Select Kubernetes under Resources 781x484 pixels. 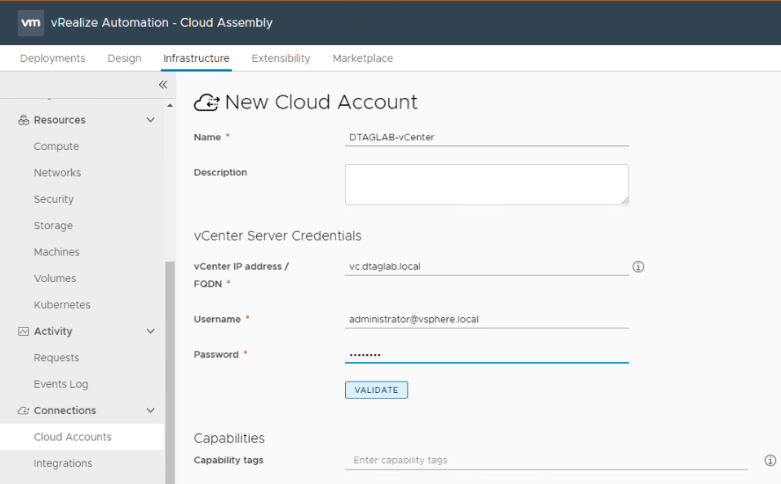(x=62, y=305)
